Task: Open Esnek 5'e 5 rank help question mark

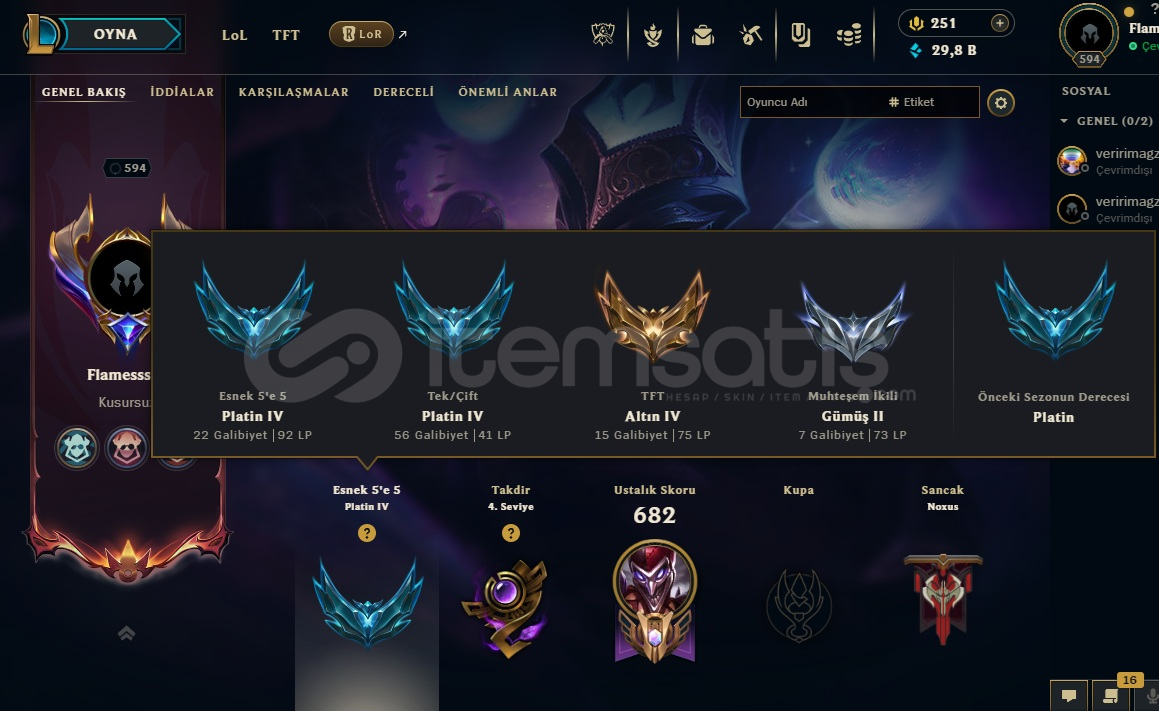Action: pyautogui.click(x=367, y=533)
